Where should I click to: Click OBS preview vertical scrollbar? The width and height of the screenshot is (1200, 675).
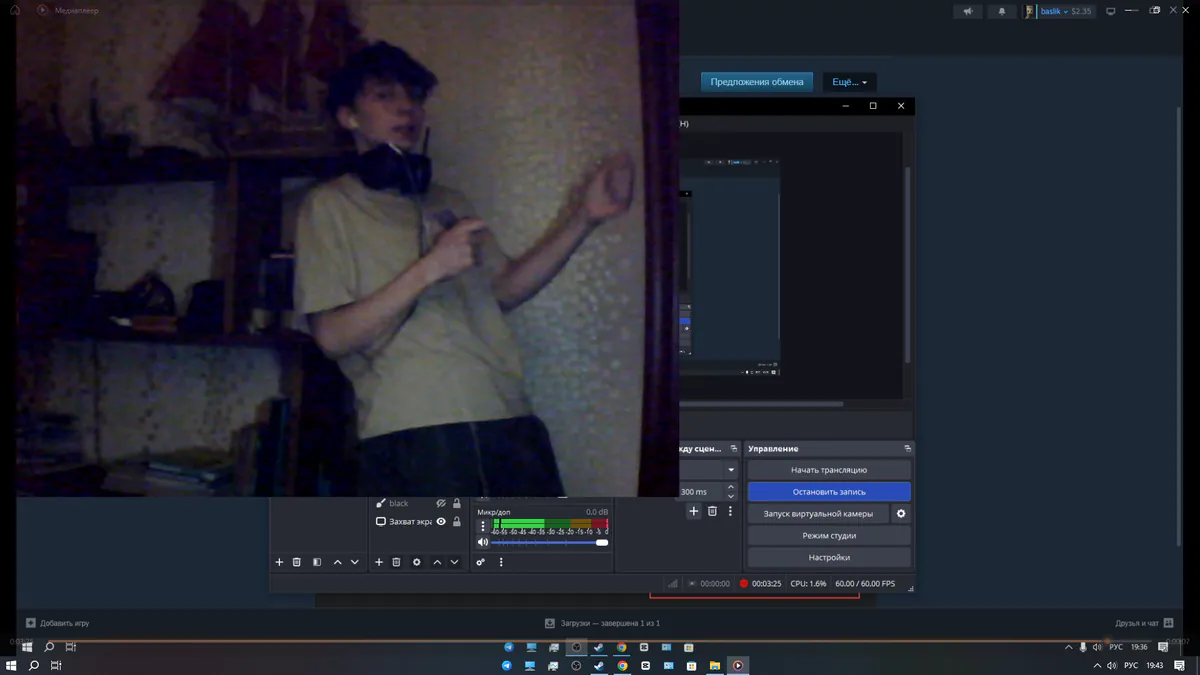pos(908,265)
